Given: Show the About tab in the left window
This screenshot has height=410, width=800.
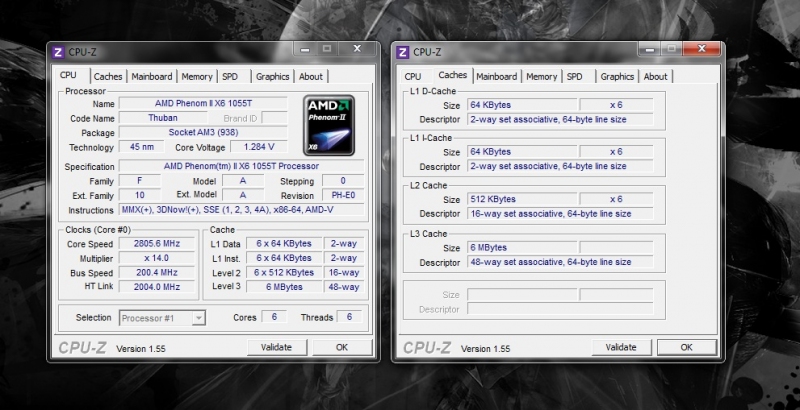Looking at the screenshot, I should [x=311, y=76].
